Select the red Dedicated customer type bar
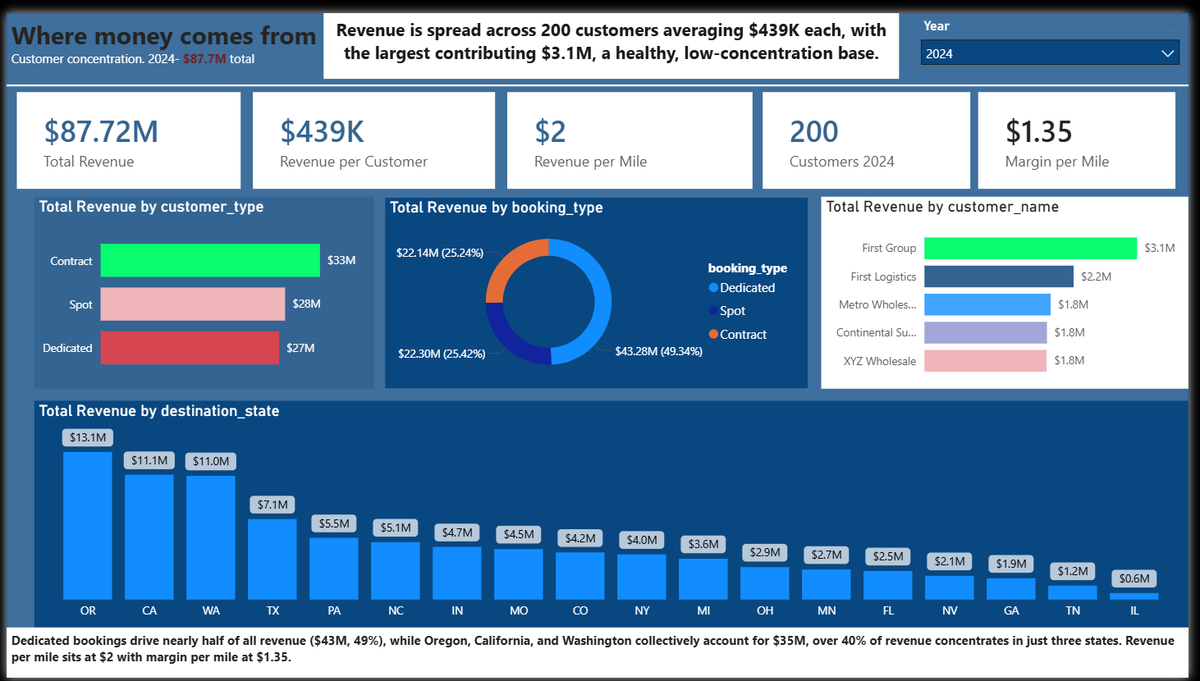 click(190, 348)
